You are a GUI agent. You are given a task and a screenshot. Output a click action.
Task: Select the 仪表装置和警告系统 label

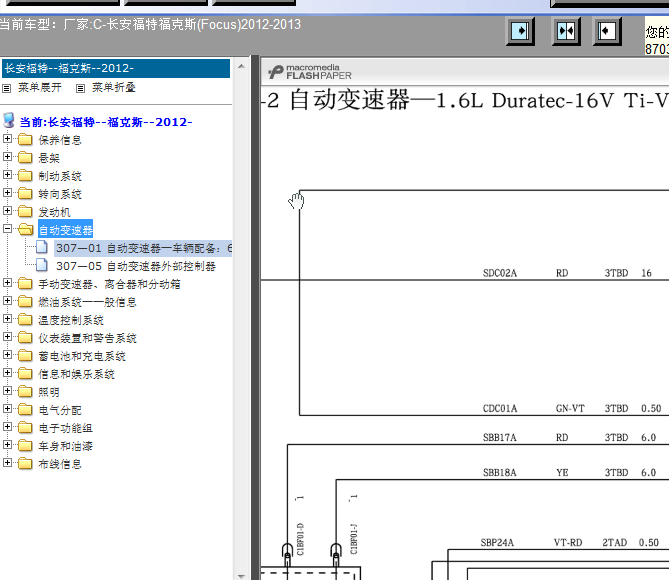(87, 338)
